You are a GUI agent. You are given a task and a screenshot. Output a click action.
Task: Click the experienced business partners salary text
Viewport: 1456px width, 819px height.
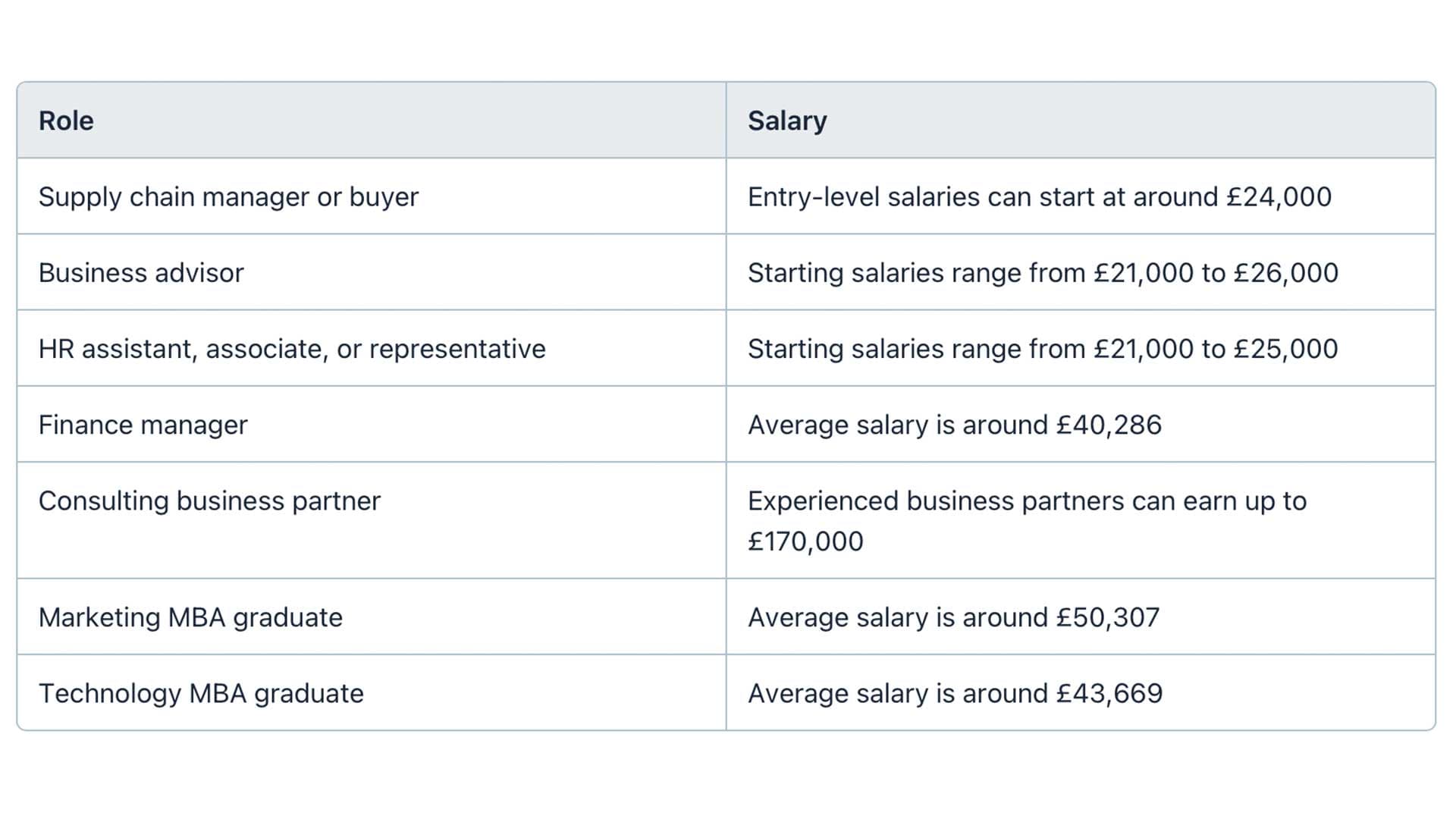(x=1027, y=500)
